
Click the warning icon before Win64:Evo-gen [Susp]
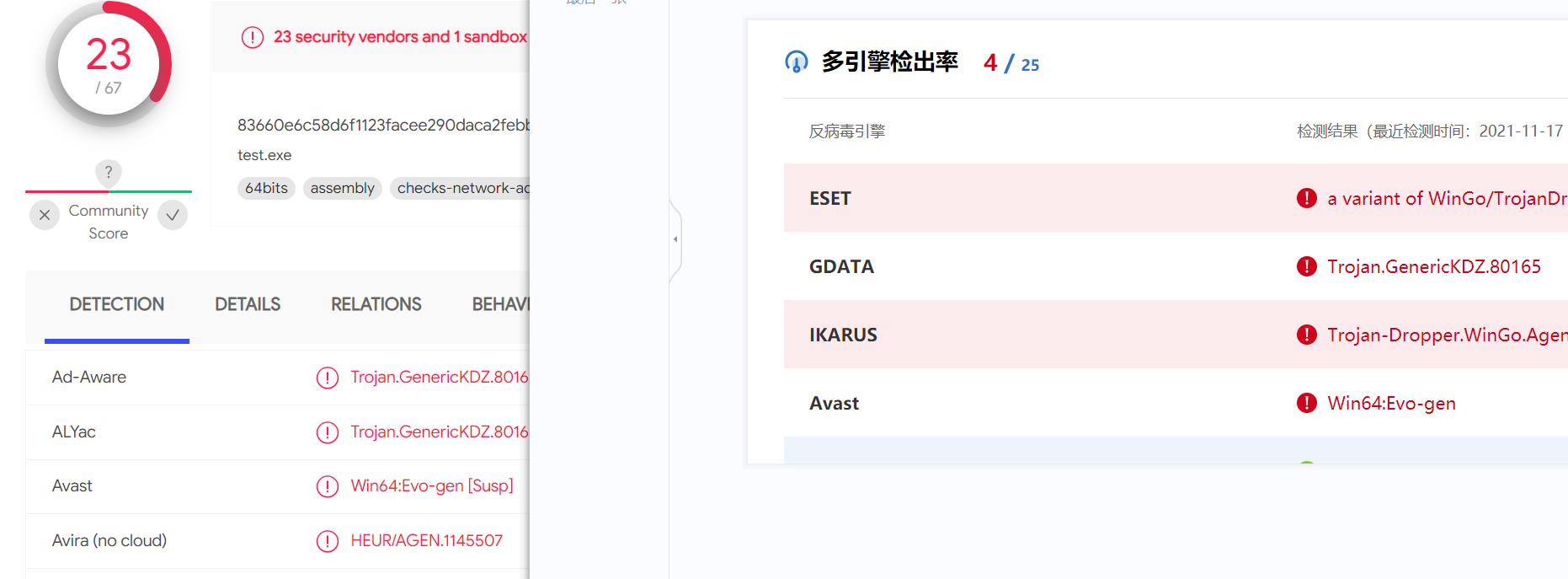click(x=328, y=486)
